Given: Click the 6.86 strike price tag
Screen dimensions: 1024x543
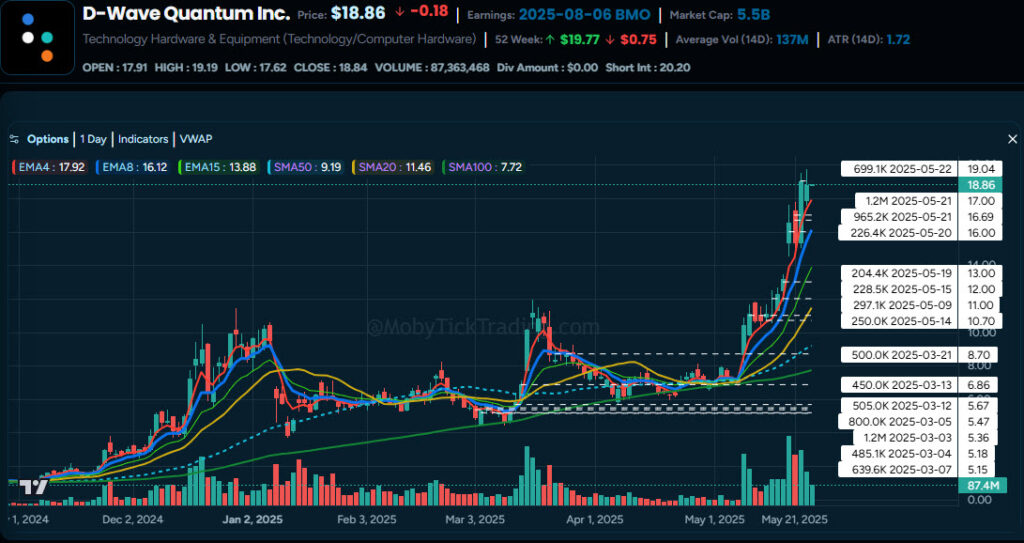Looking at the screenshot, I should (978, 385).
